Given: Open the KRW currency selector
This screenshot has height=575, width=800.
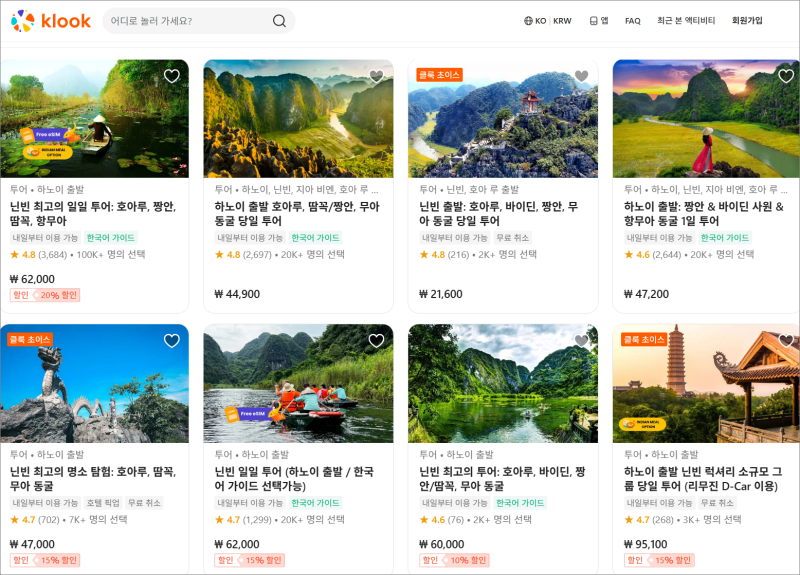Looking at the screenshot, I should point(562,21).
